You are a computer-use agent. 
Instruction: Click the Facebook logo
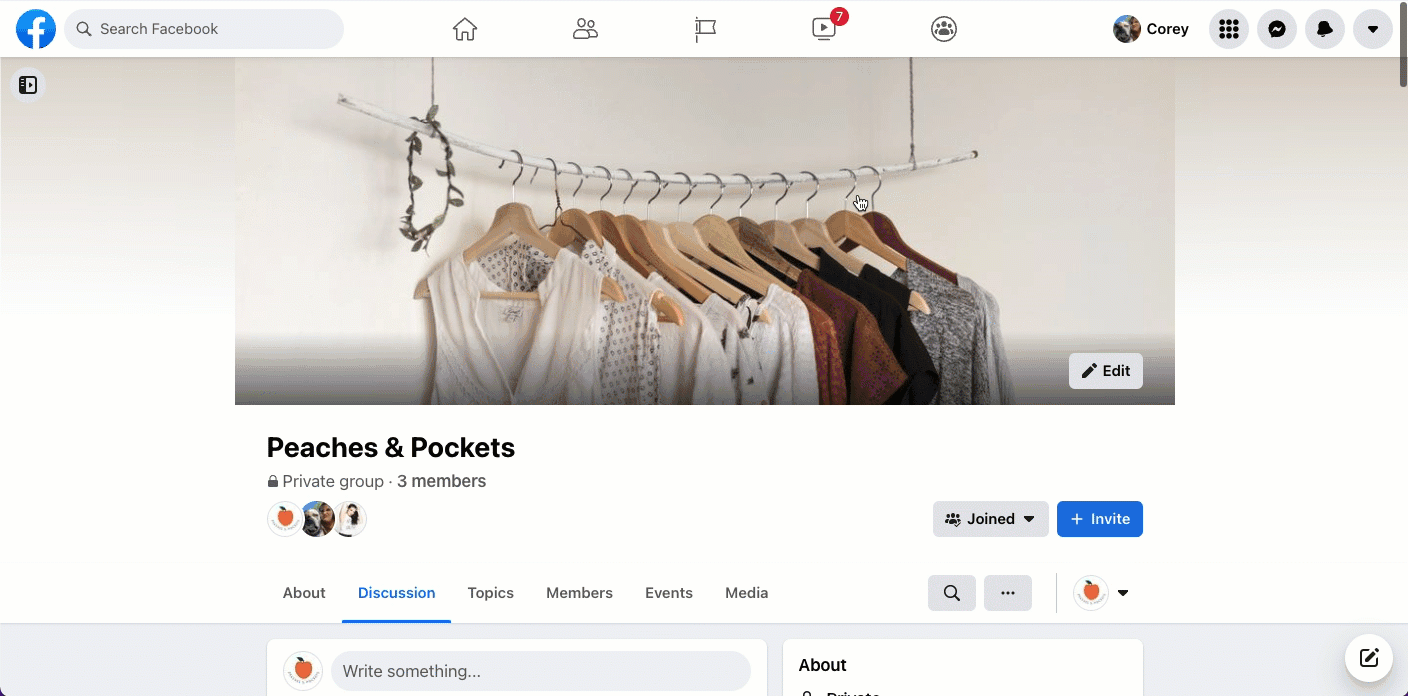click(36, 29)
